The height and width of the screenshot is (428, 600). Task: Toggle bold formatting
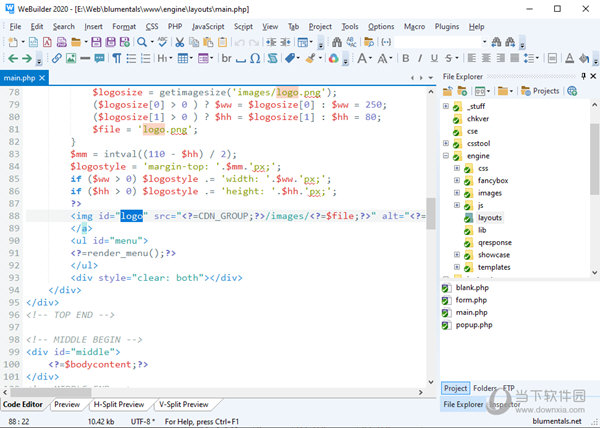tap(406, 58)
